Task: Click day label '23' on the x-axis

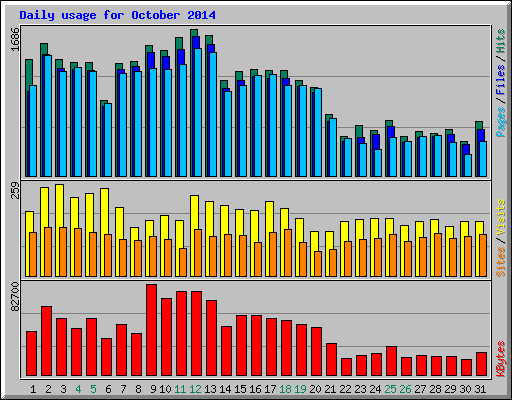Action: (360, 389)
